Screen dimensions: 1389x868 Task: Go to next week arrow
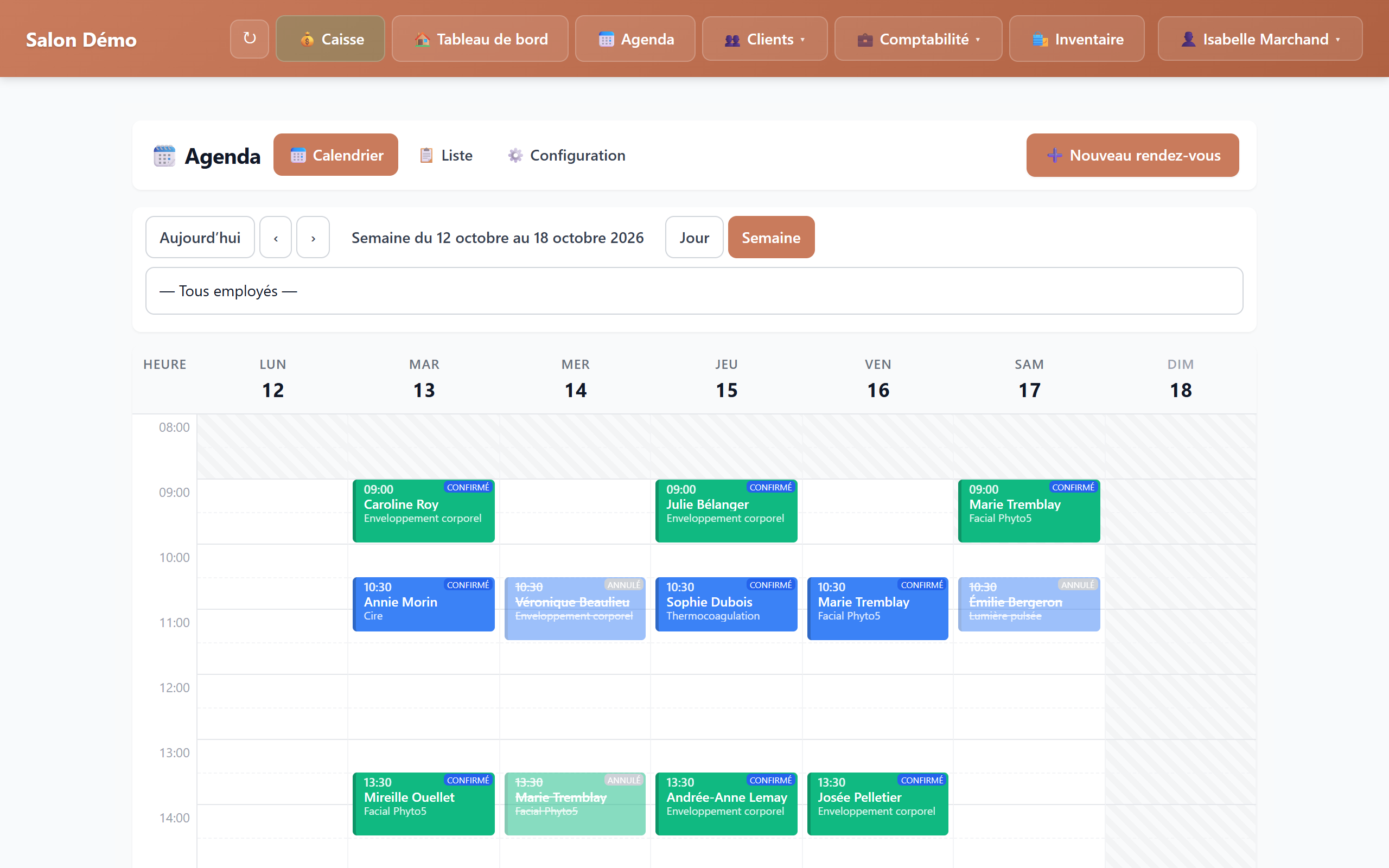[x=313, y=237]
